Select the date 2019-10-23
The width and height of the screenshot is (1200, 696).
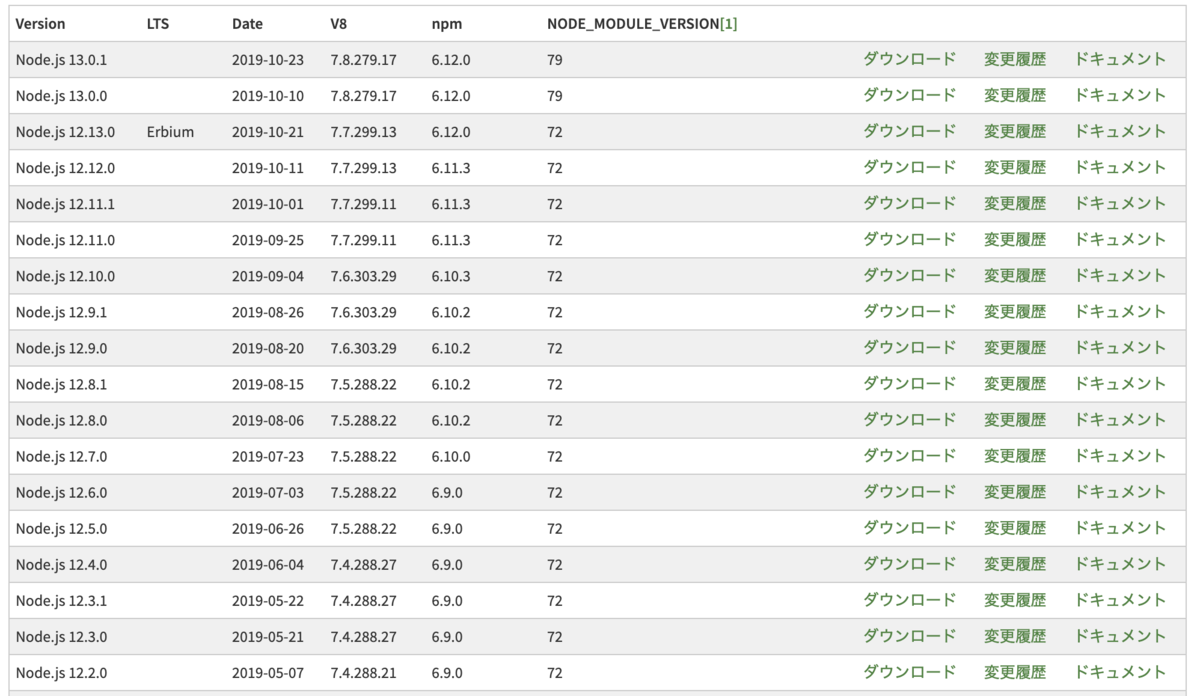tap(267, 60)
